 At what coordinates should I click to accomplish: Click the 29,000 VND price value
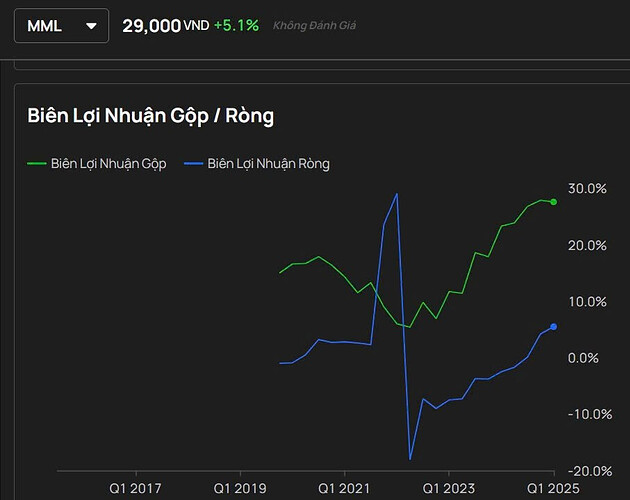coord(166,25)
